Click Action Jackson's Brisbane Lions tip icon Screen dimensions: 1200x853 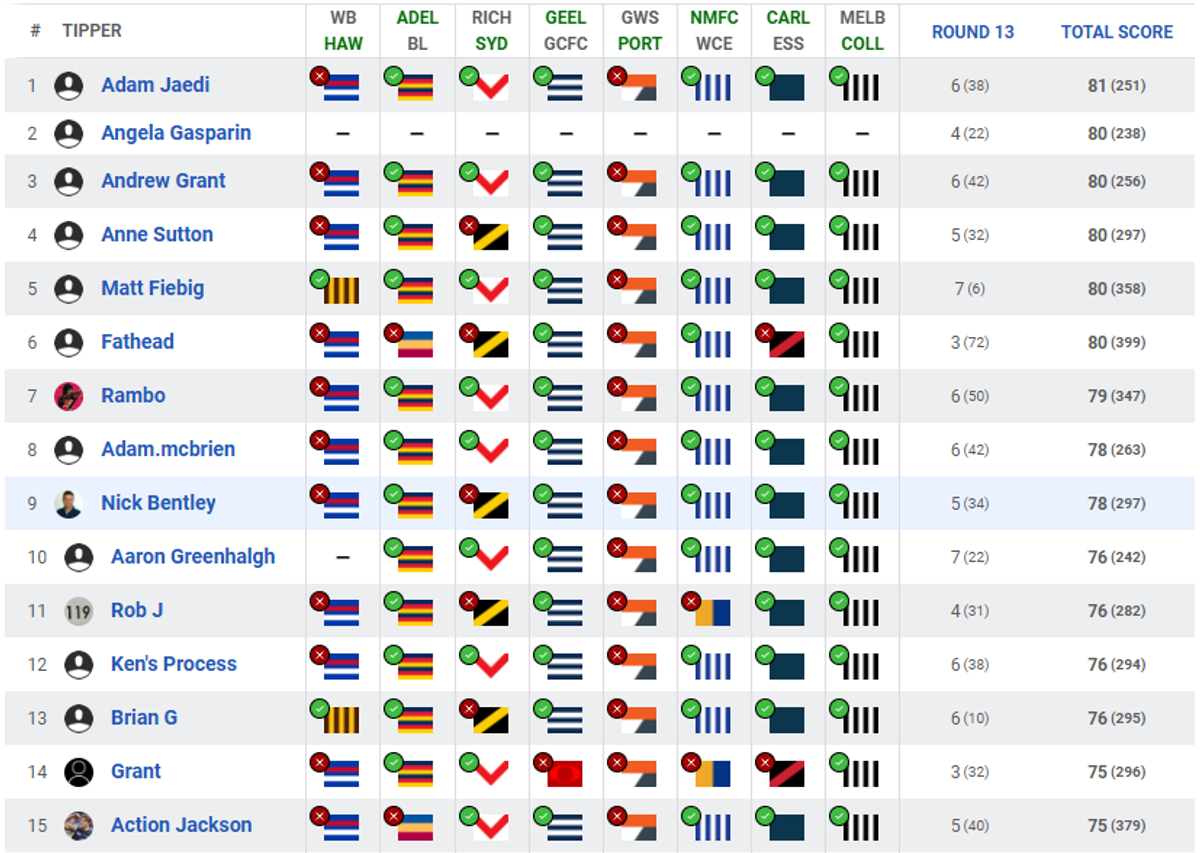click(x=409, y=825)
